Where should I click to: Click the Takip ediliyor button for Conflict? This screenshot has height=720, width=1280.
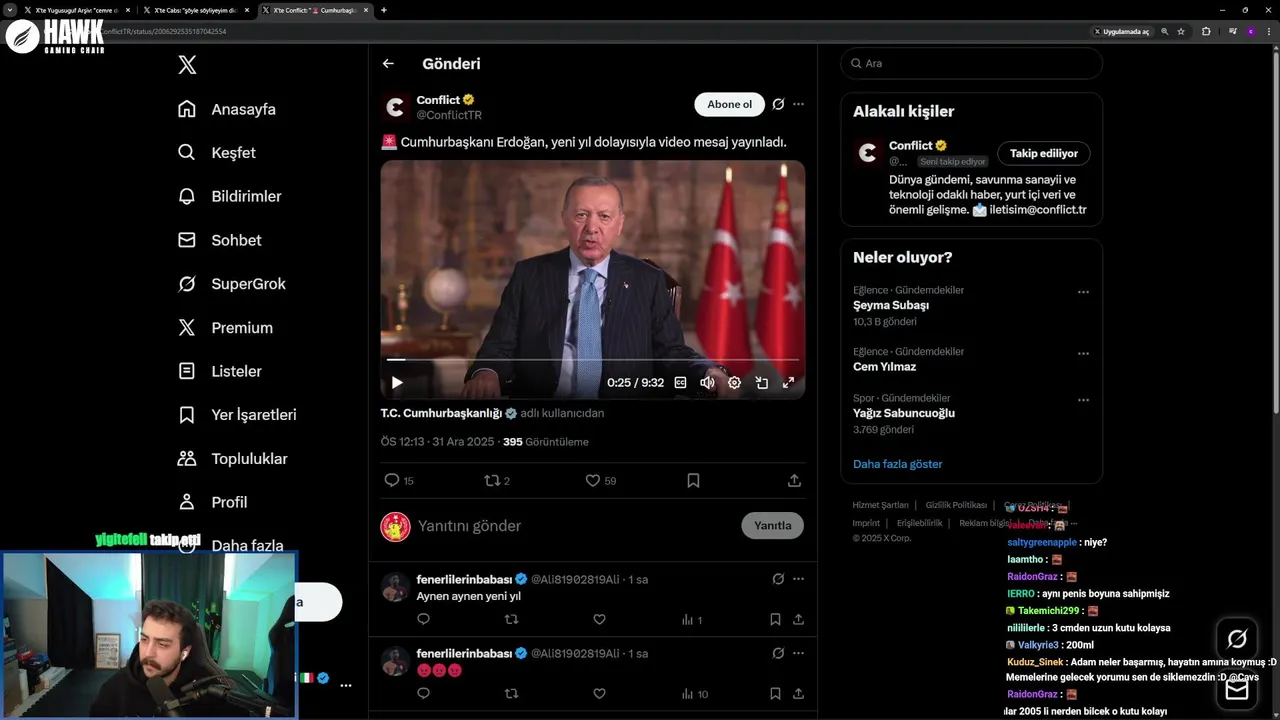click(1044, 153)
